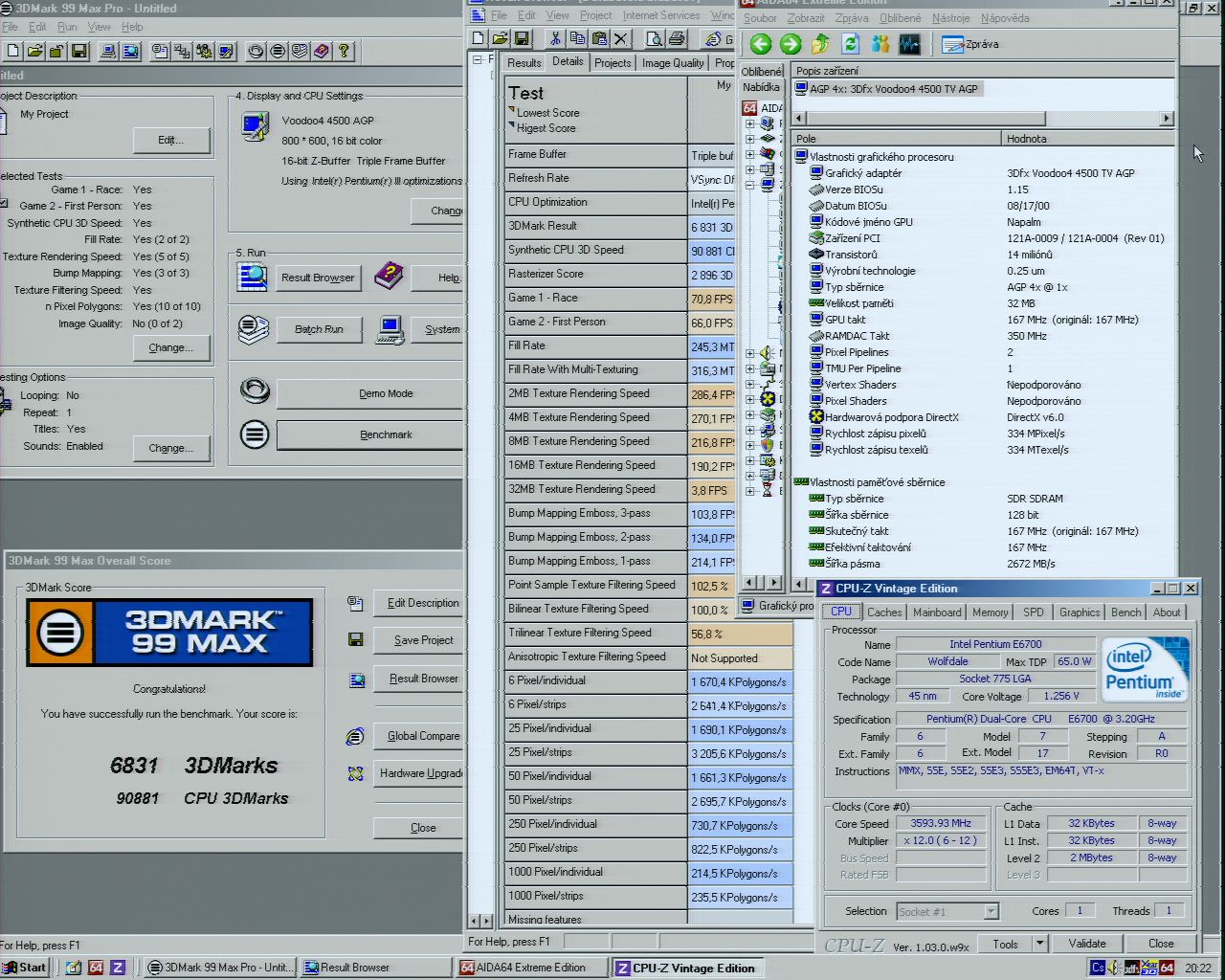Viewport: 1225px width, 980px height.
Task: Click New Project icon in 3DMark toolbar
Action: point(13,51)
